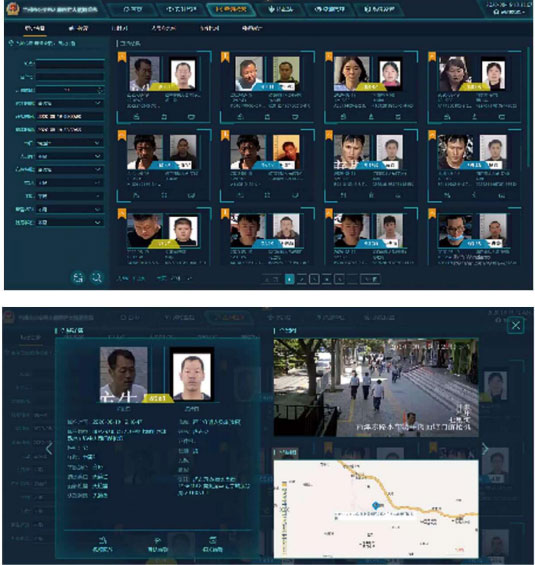Click the up/down stepper on the third filter field
Image resolution: width=535 pixels, height=565 pixels.
pyautogui.click(x=100, y=90)
